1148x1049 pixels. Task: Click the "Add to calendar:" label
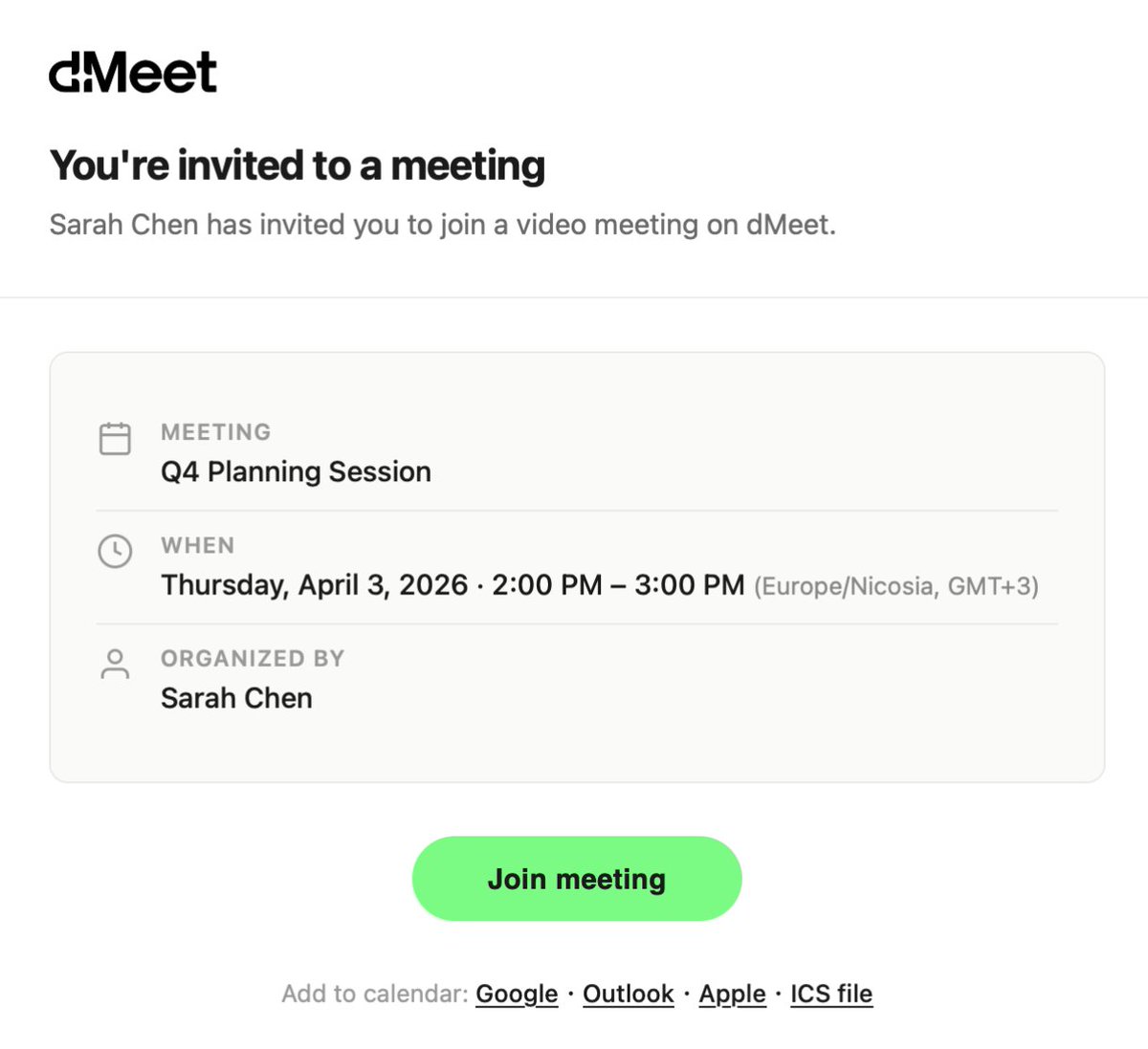(375, 994)
